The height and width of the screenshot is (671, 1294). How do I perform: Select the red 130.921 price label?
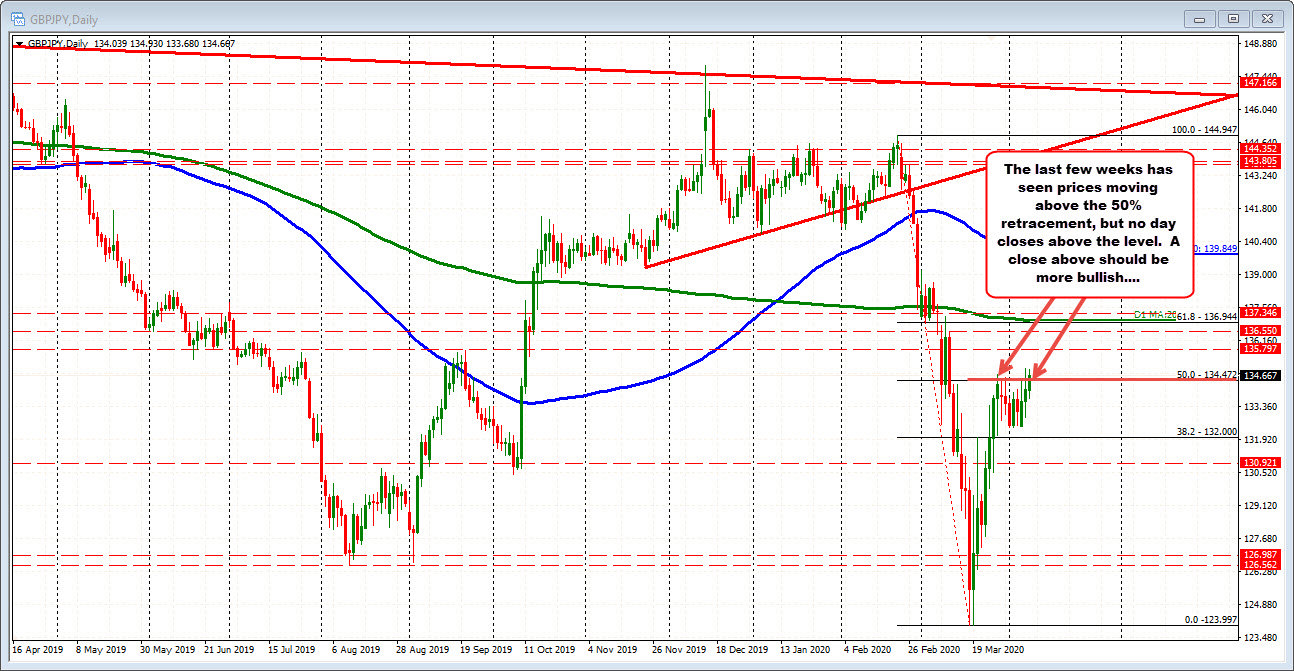tap(1259, 462)
